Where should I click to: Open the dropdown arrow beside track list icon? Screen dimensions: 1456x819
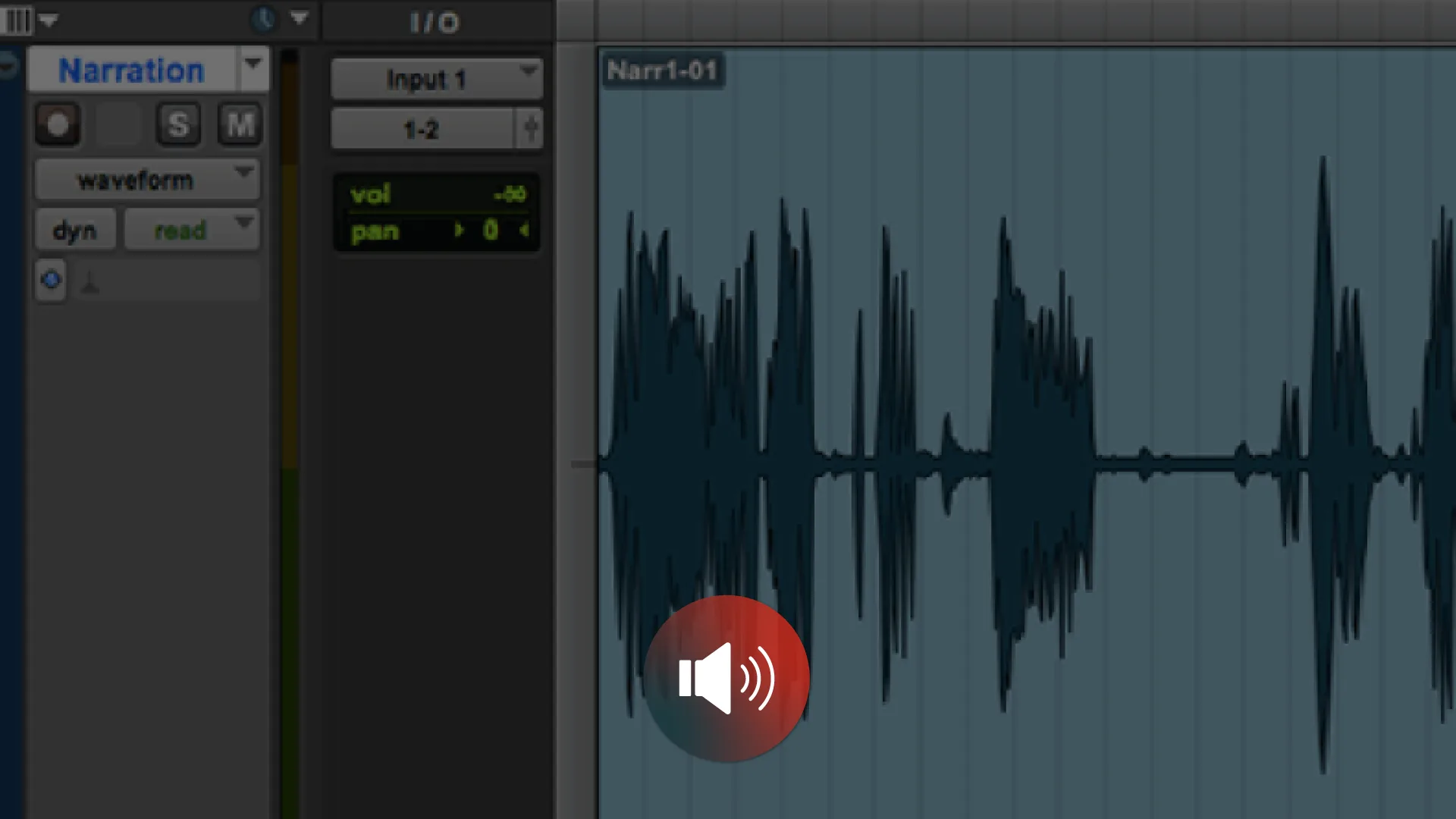49,20
